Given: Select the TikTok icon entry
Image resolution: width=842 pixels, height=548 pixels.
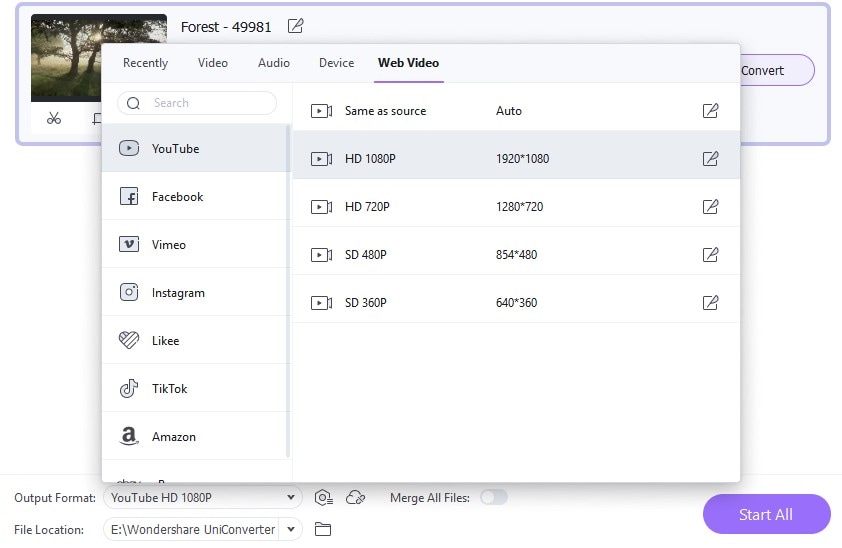Looking at the screenshot, I should coord(129,388).
